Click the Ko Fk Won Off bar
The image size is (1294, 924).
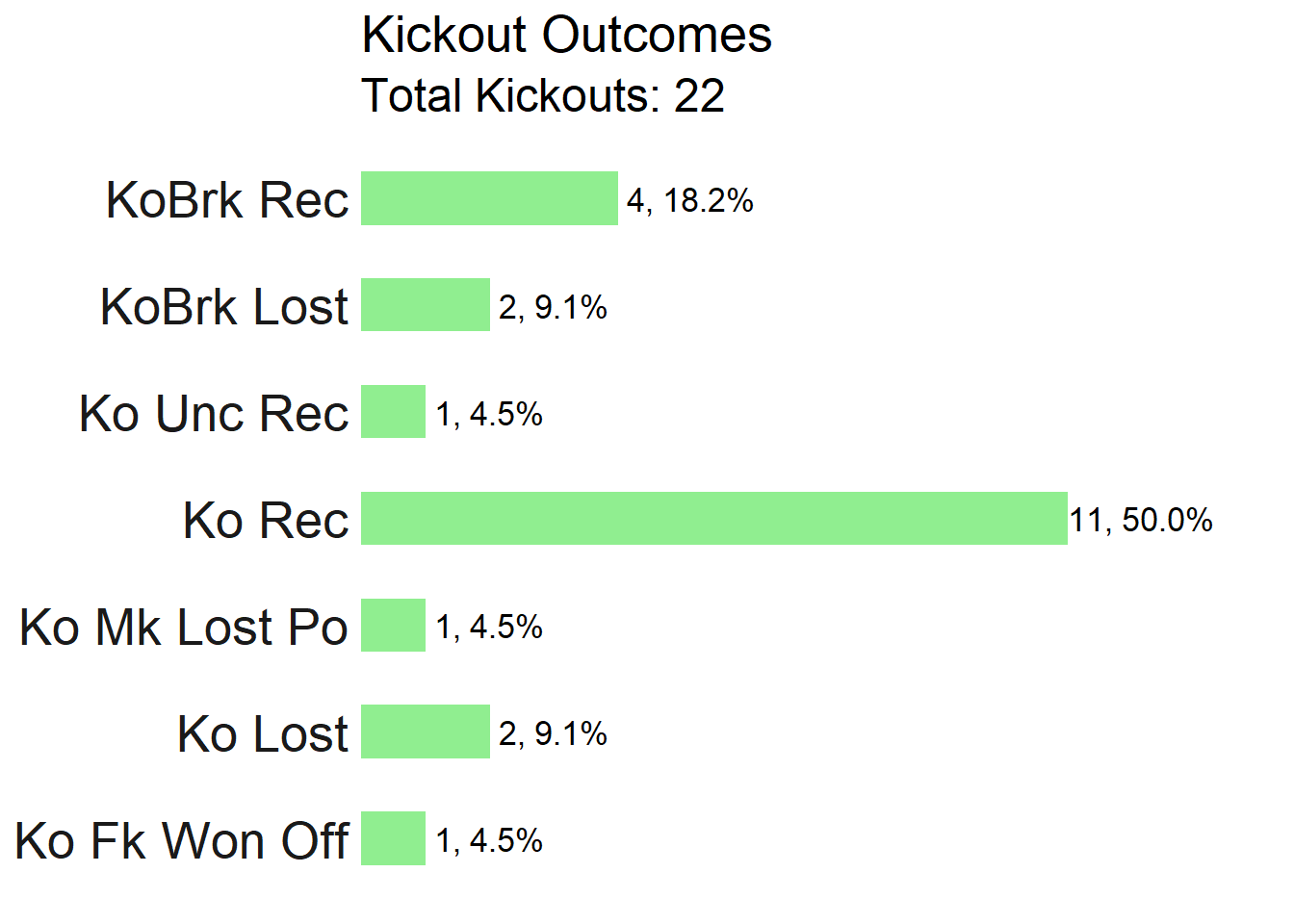[x=393, y=838]
